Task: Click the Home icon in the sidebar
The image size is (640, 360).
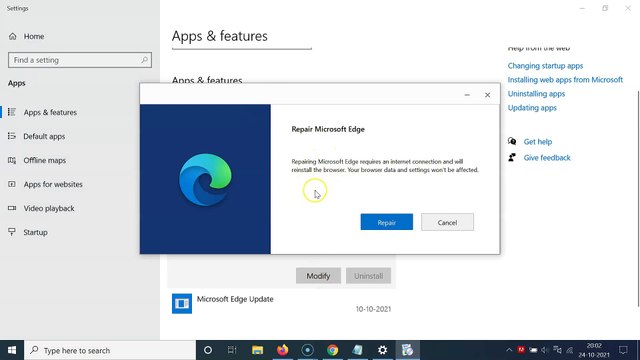Action: pyautogui.click(x=13, y=36)
